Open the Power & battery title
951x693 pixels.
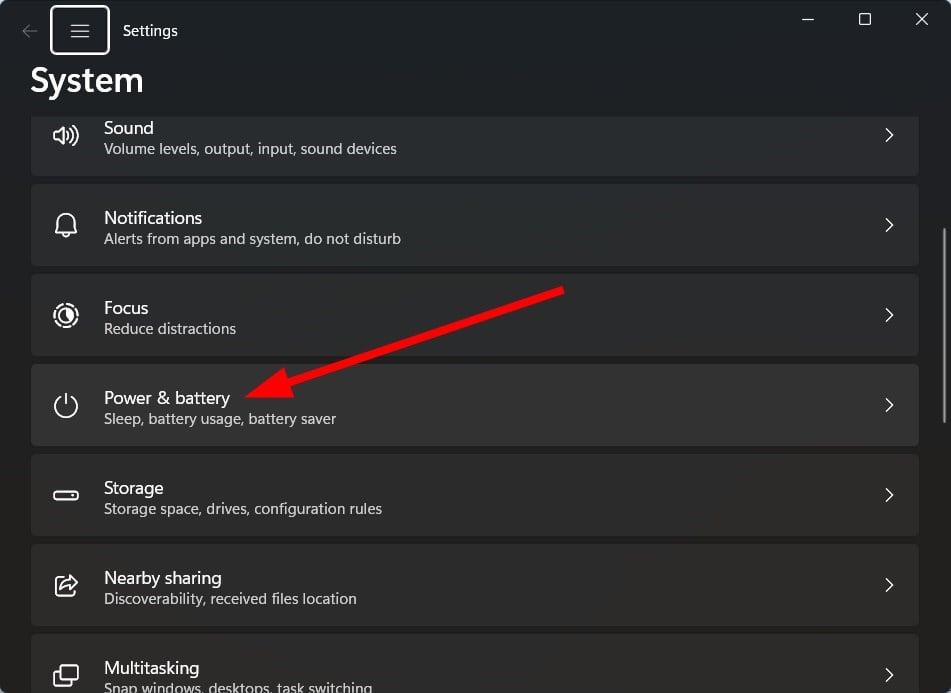click(167, 398)
